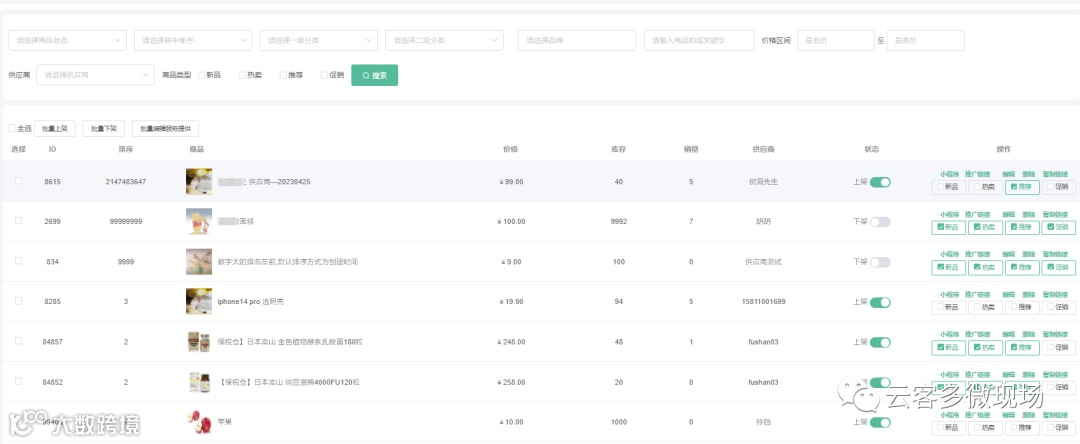The width and height of the screenshot is (1080, 444).
Task: Click the 最低价 minimum price field
Action: (835, 41)
